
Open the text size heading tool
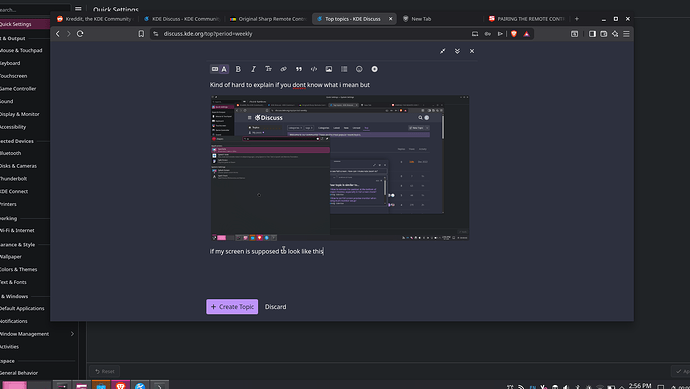tap(268, 69)
